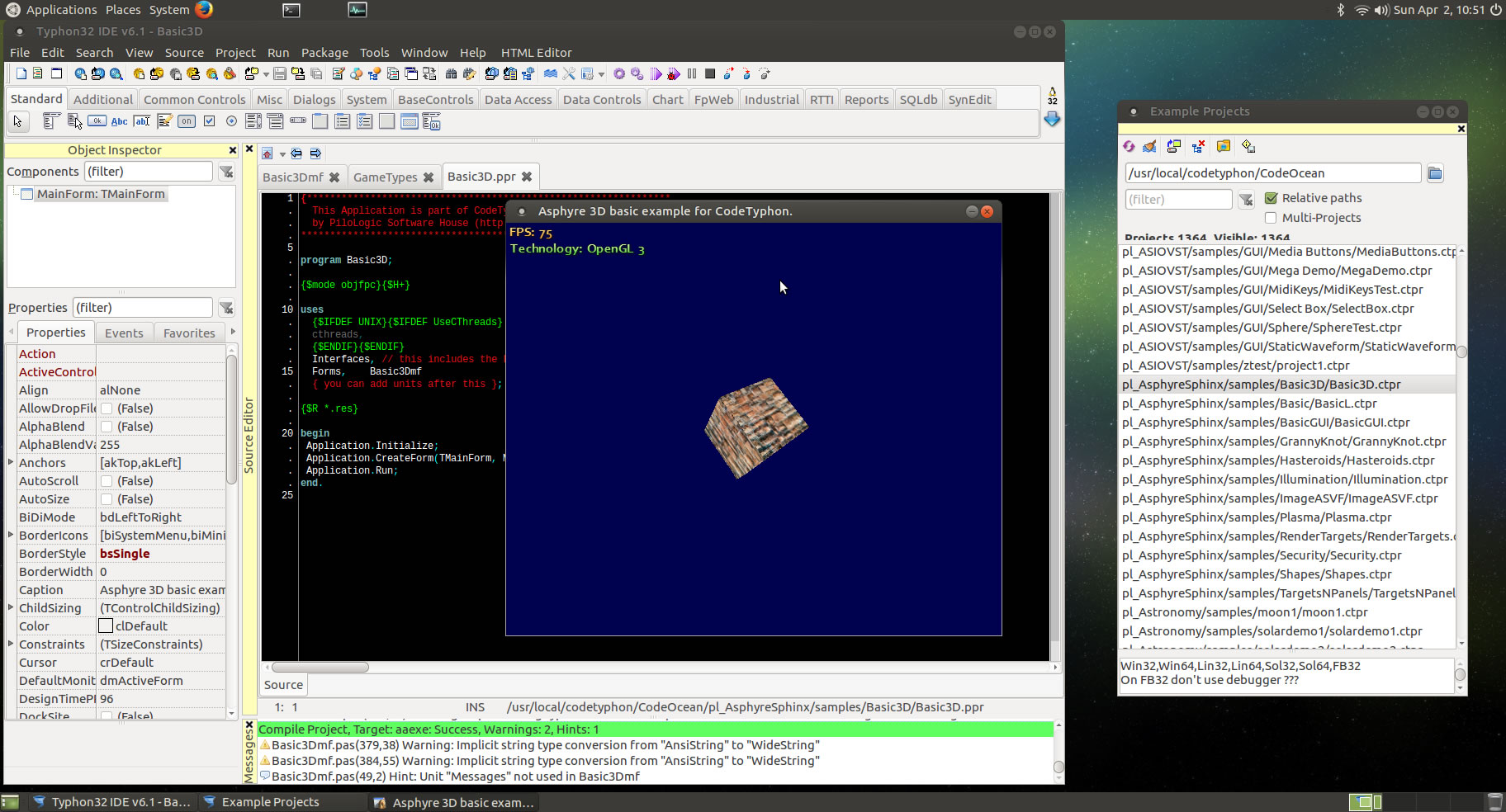Click the Components filter input field
Screen dimensions: 1506x812
pyautogui.click(x=149, y=172)
